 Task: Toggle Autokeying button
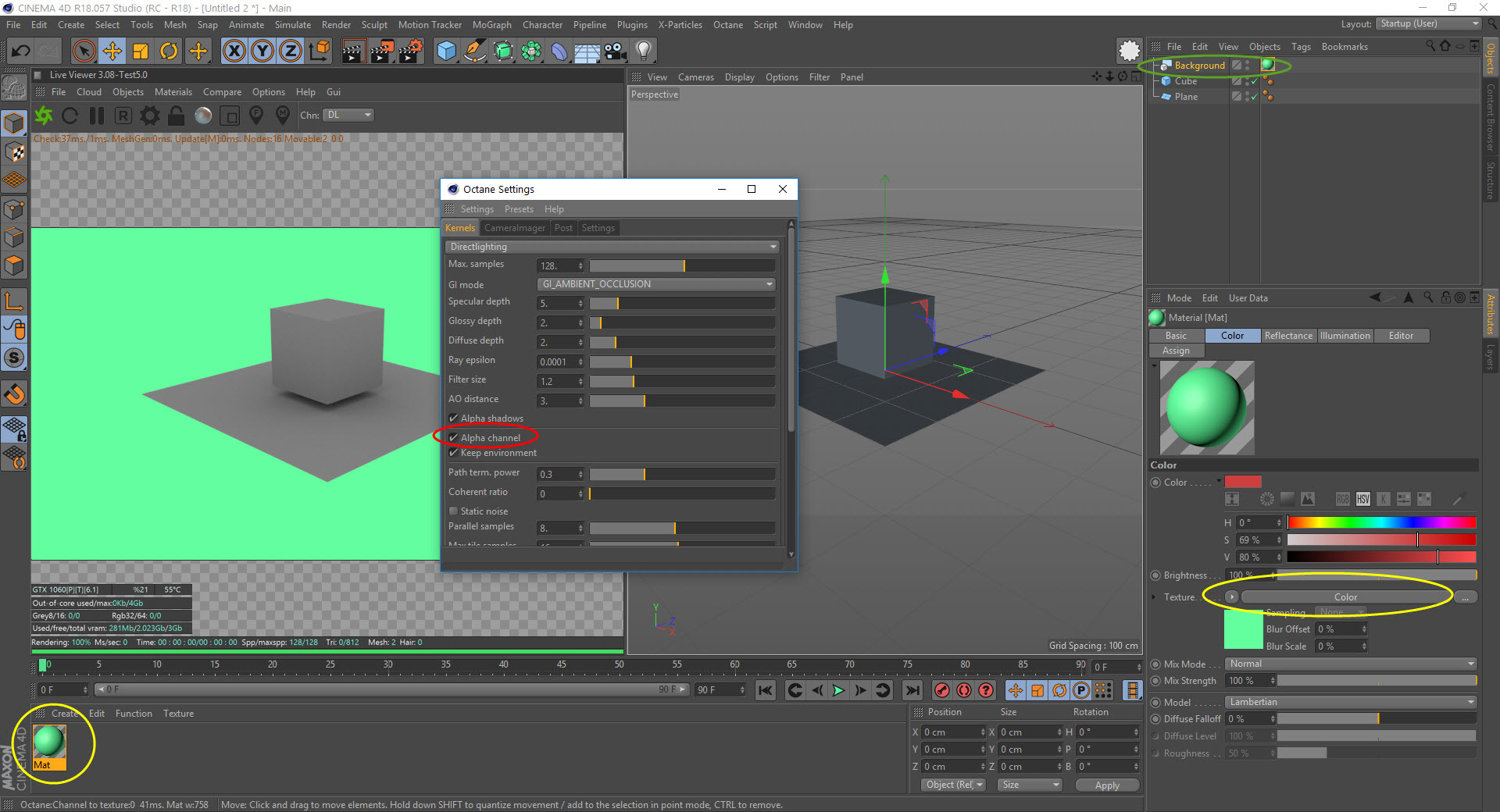964,690
